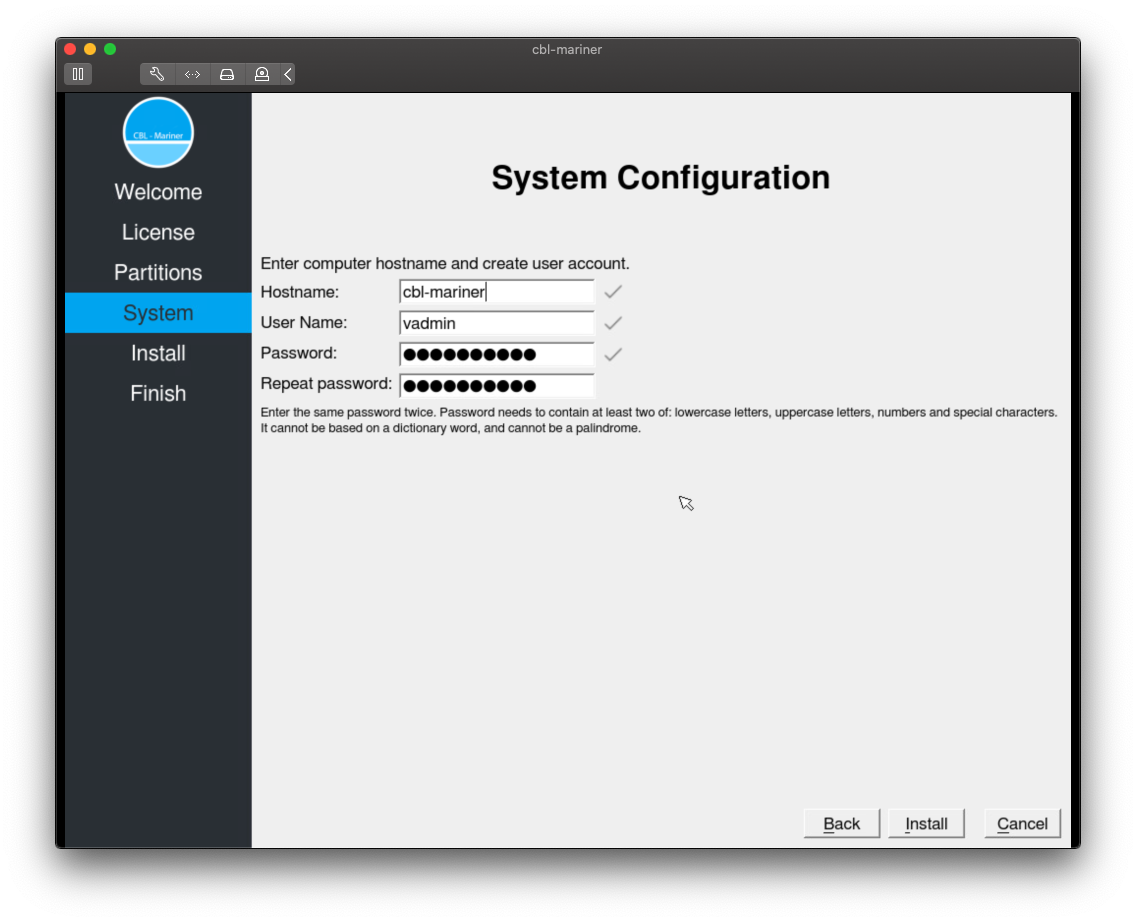Collapse the toolbar chevron arrow
1136x922 pixels.
point(288,74)
